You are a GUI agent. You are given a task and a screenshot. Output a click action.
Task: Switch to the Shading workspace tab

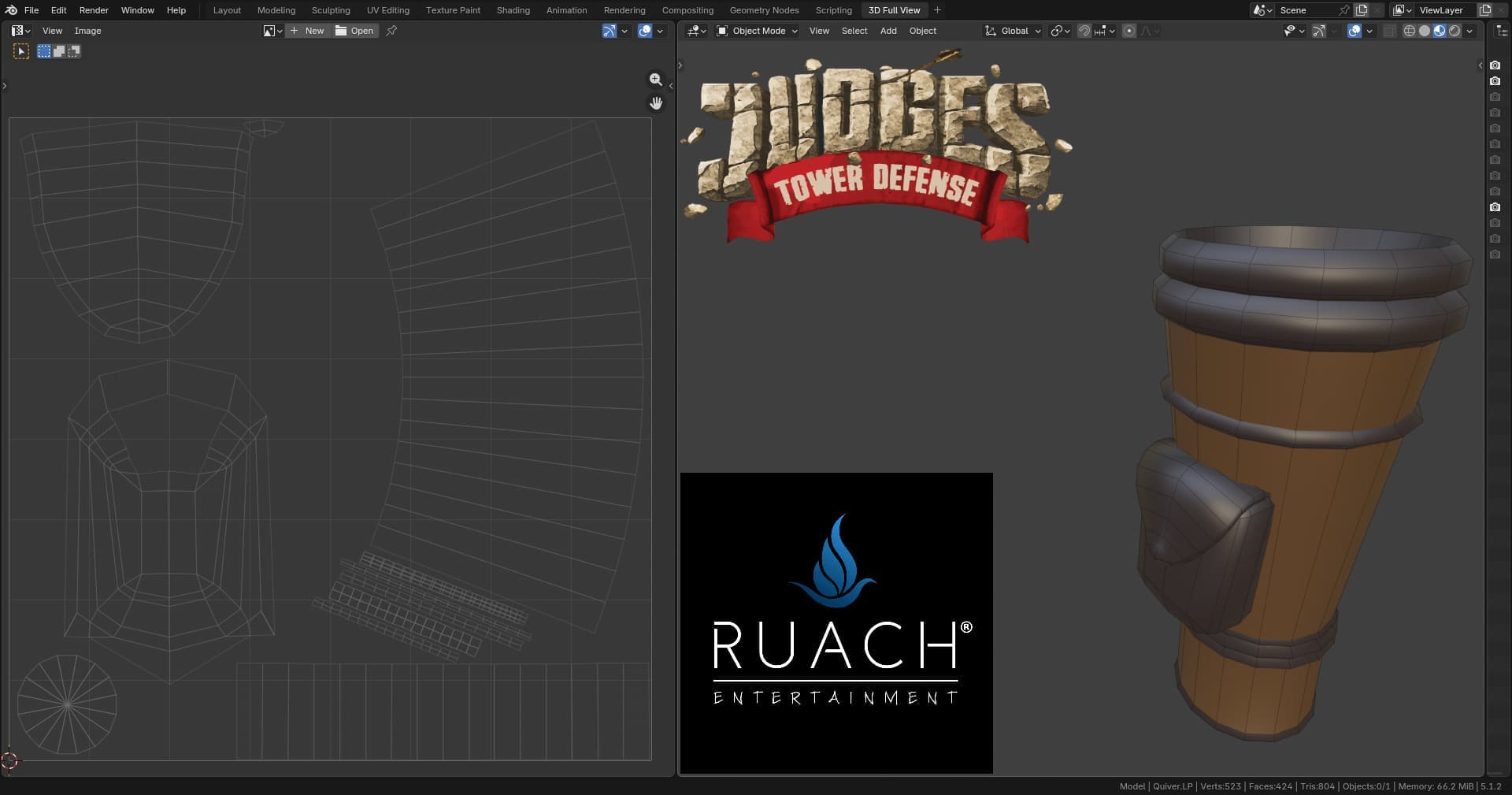tap(513, 10)
